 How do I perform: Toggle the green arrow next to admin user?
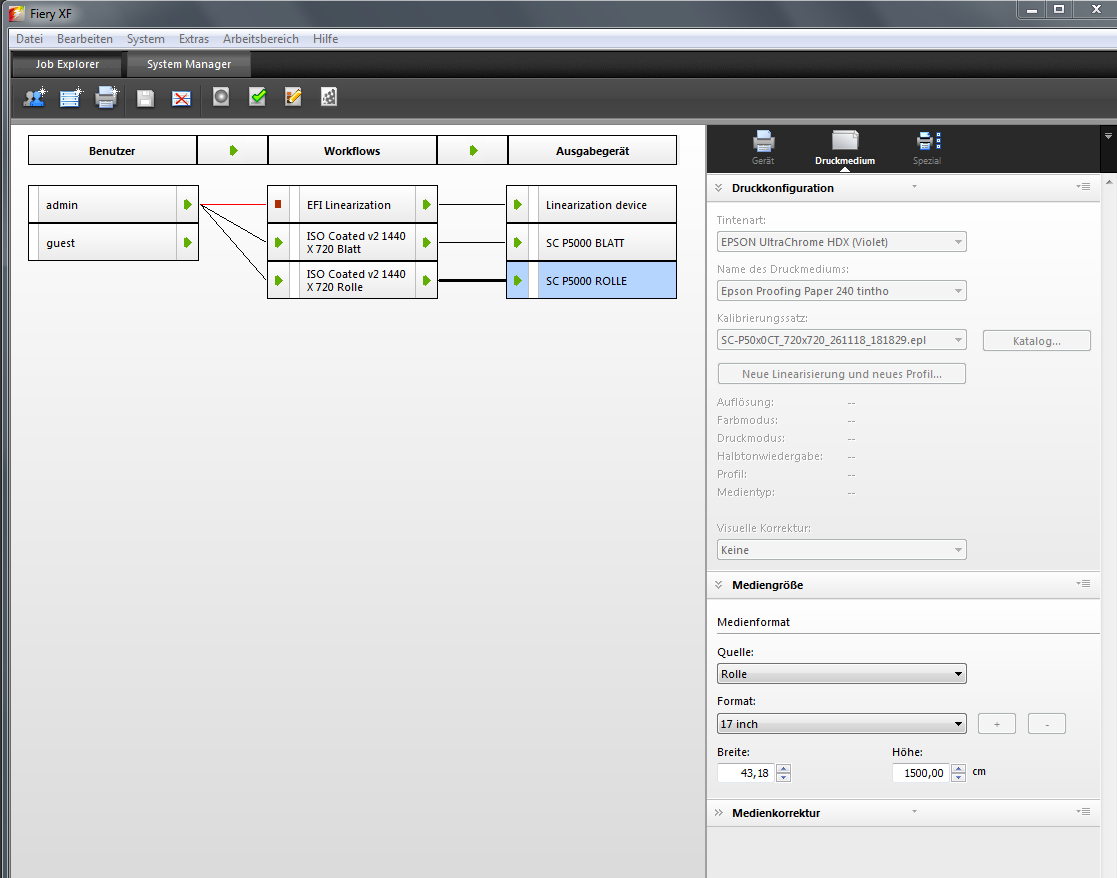tap(188, 204)
